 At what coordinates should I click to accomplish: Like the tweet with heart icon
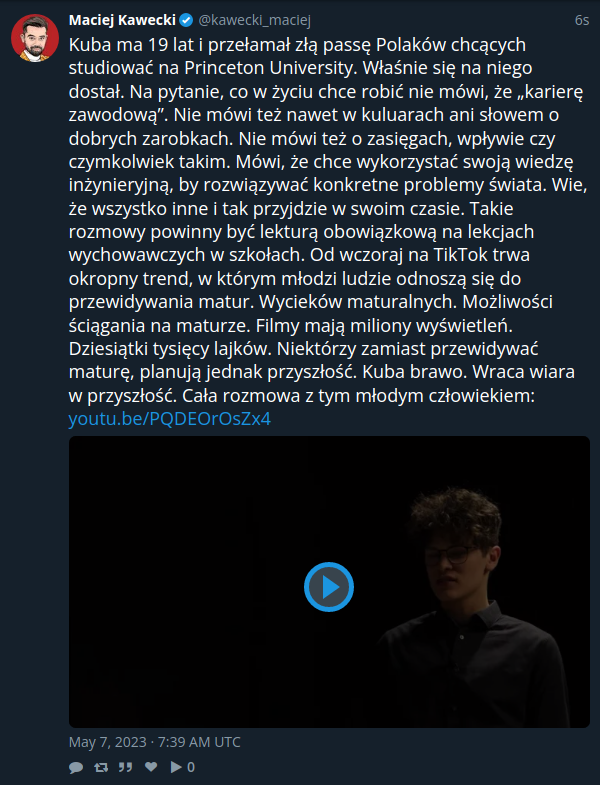pyautogui.click(x=151, y=766)
